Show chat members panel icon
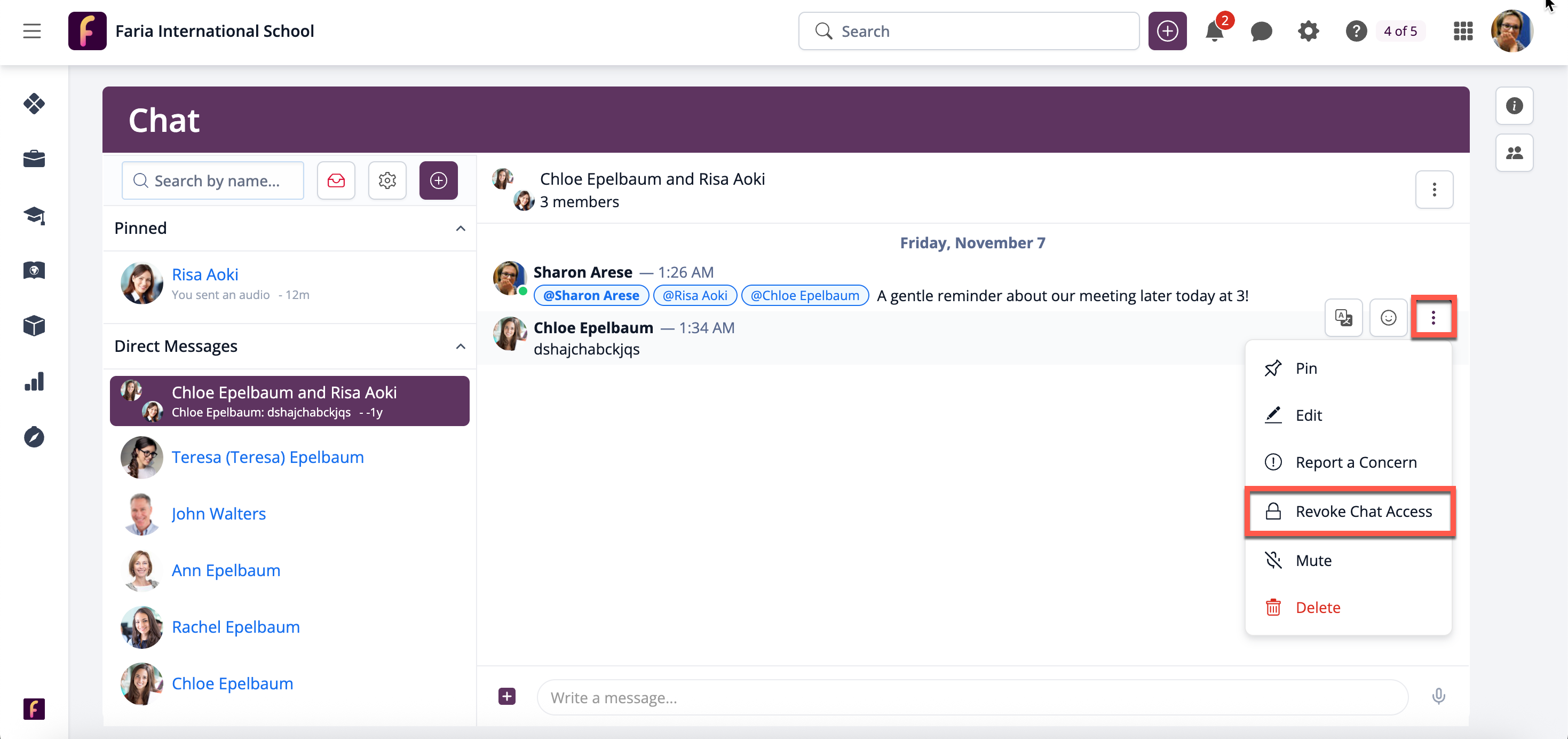 1514,153
